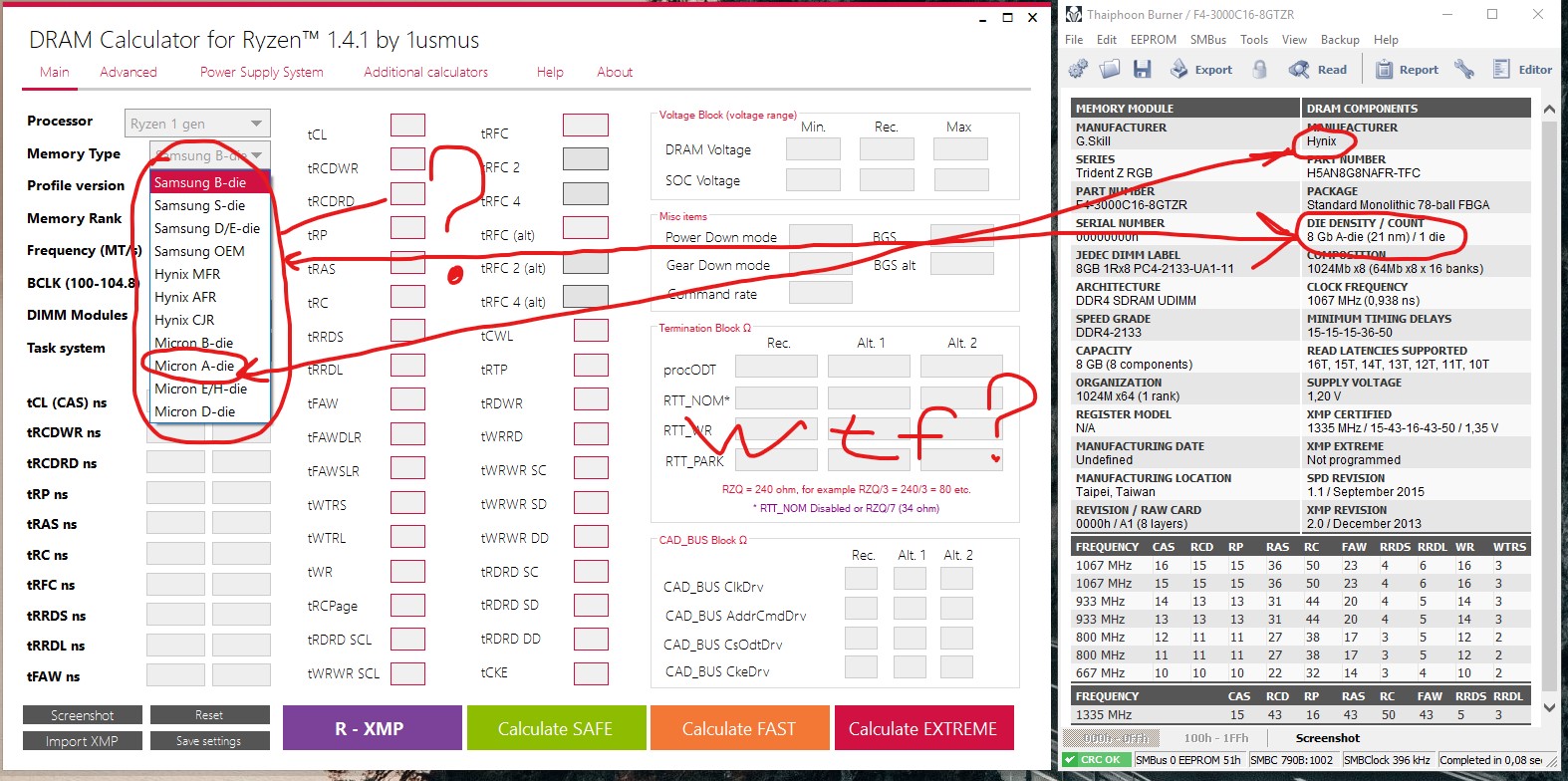Open settings gears icon in Thaiphoon Burner toolbar

point(1078,69)
